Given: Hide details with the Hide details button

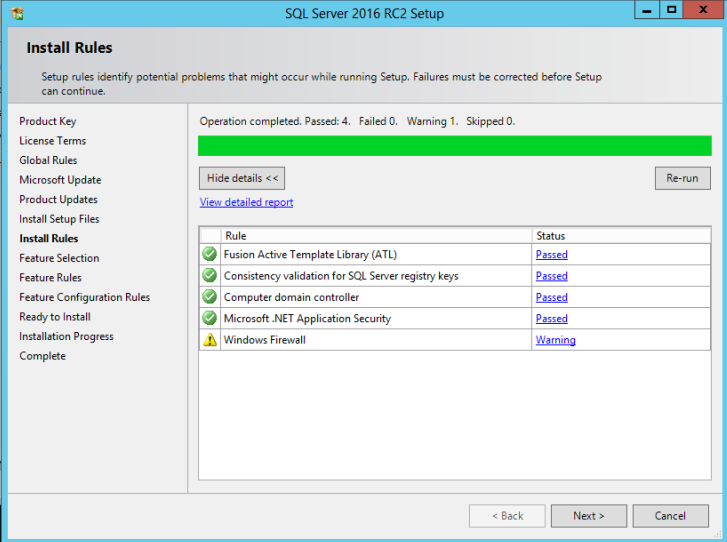Looking at the screenshot, I should pos(242,179).
